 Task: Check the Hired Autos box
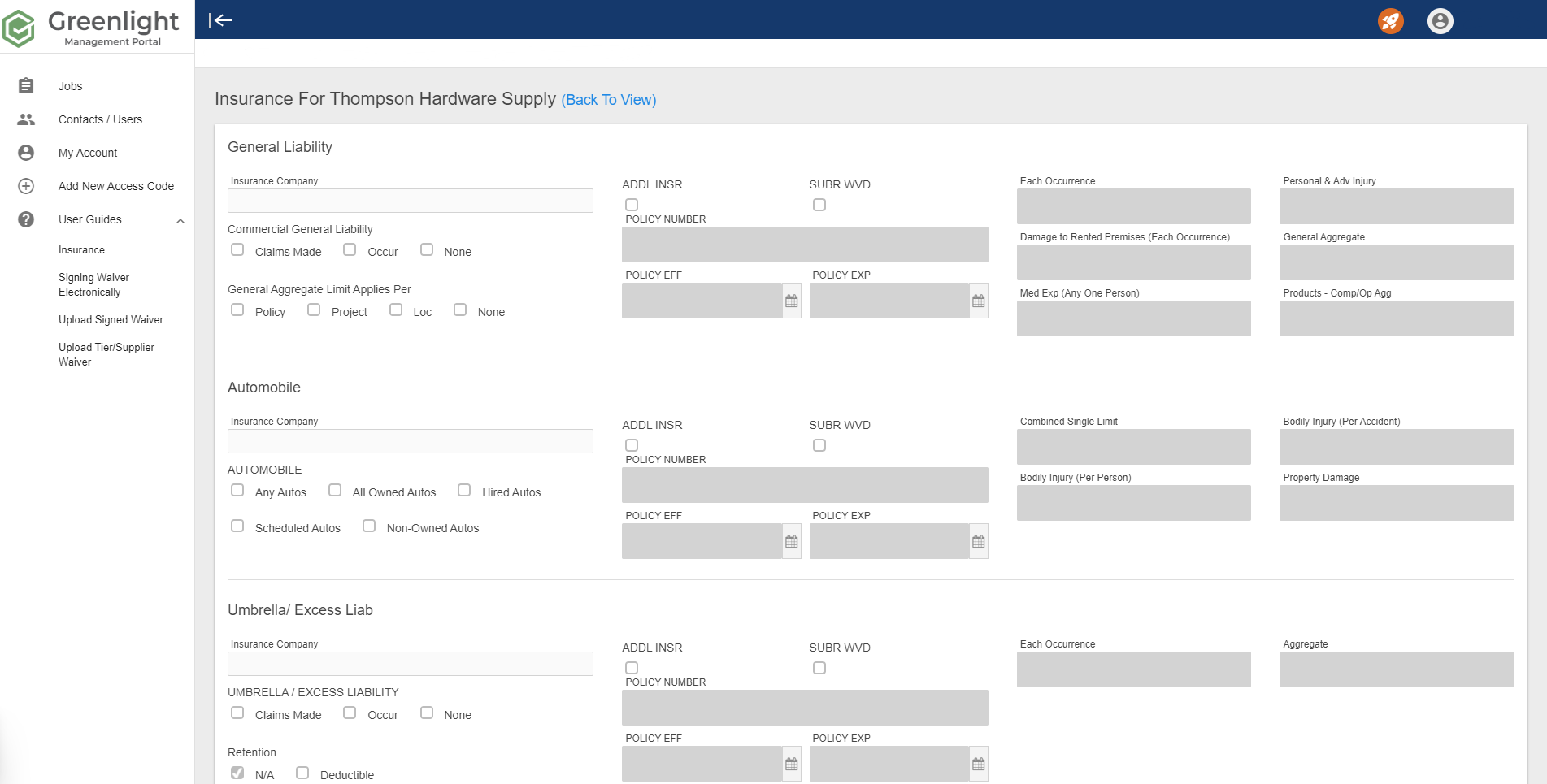(464, 490)
